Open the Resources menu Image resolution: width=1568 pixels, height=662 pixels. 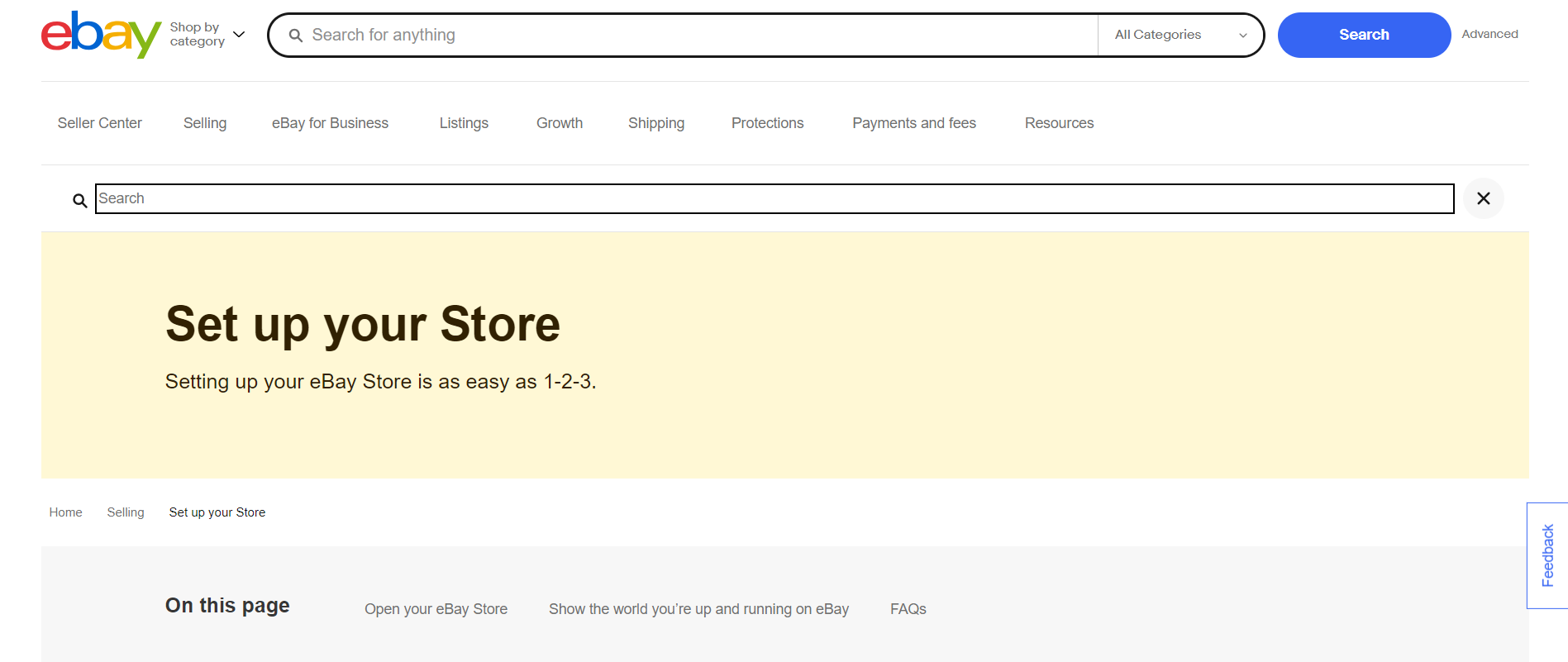pos(1059,123)
